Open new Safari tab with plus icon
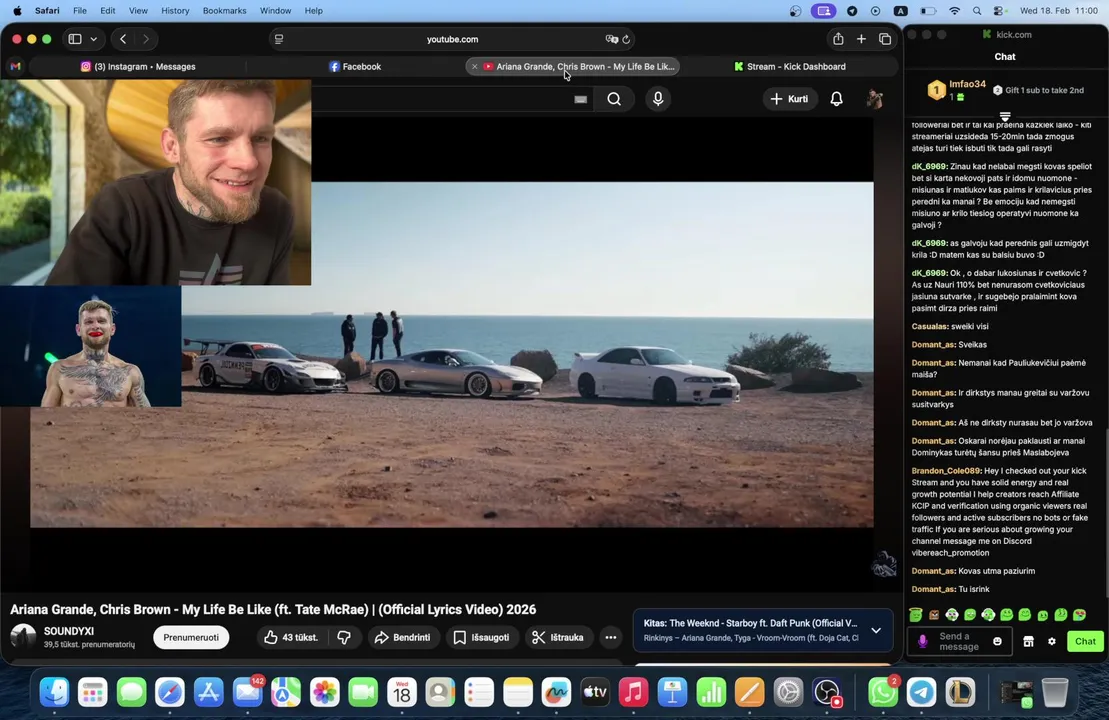The height and width of the screenshot is (720, 1109). pyautogui.click(x=861, y=39)
